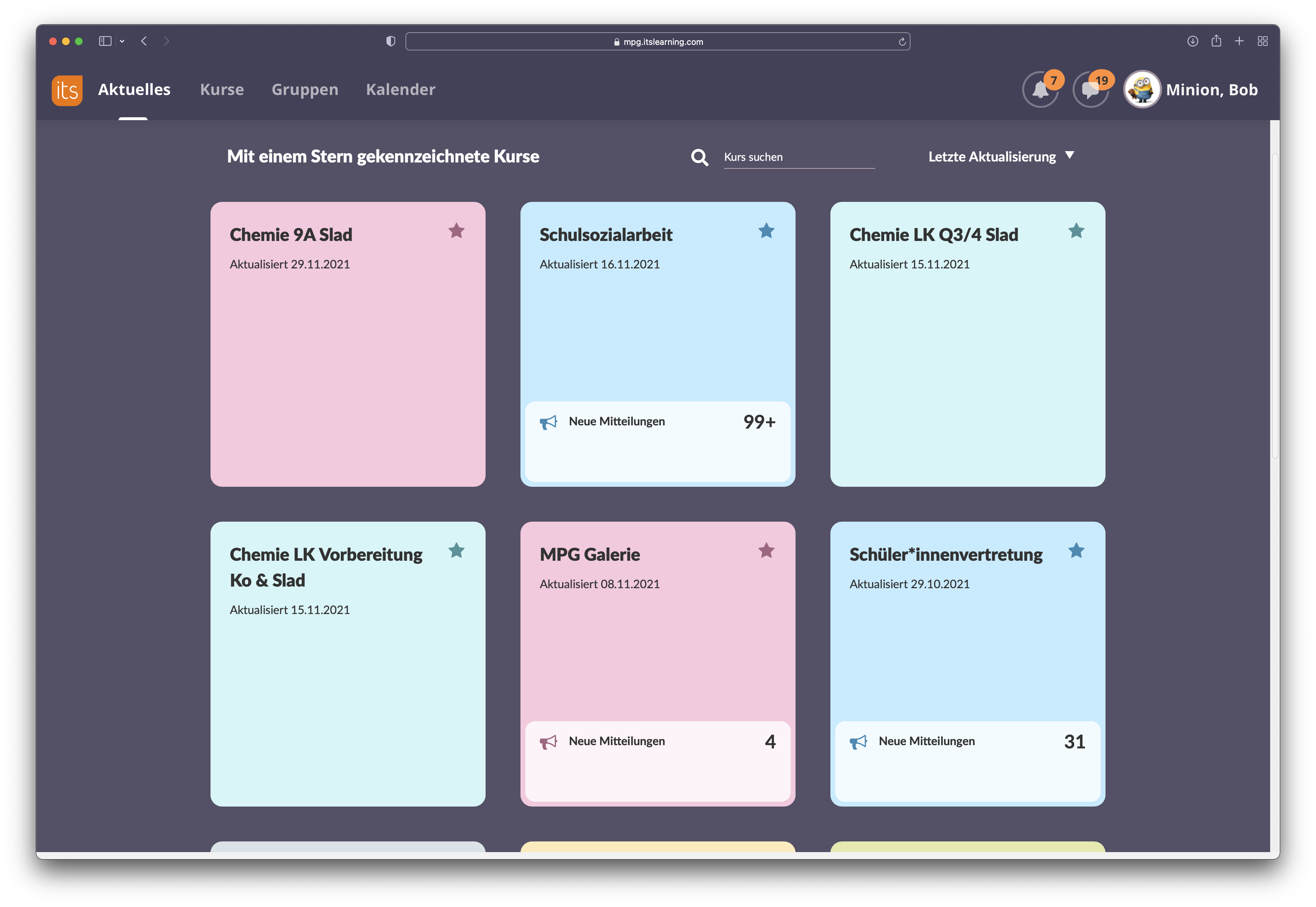Click Neue Mitteilungen in MPG Galerie card

(617, 742)
